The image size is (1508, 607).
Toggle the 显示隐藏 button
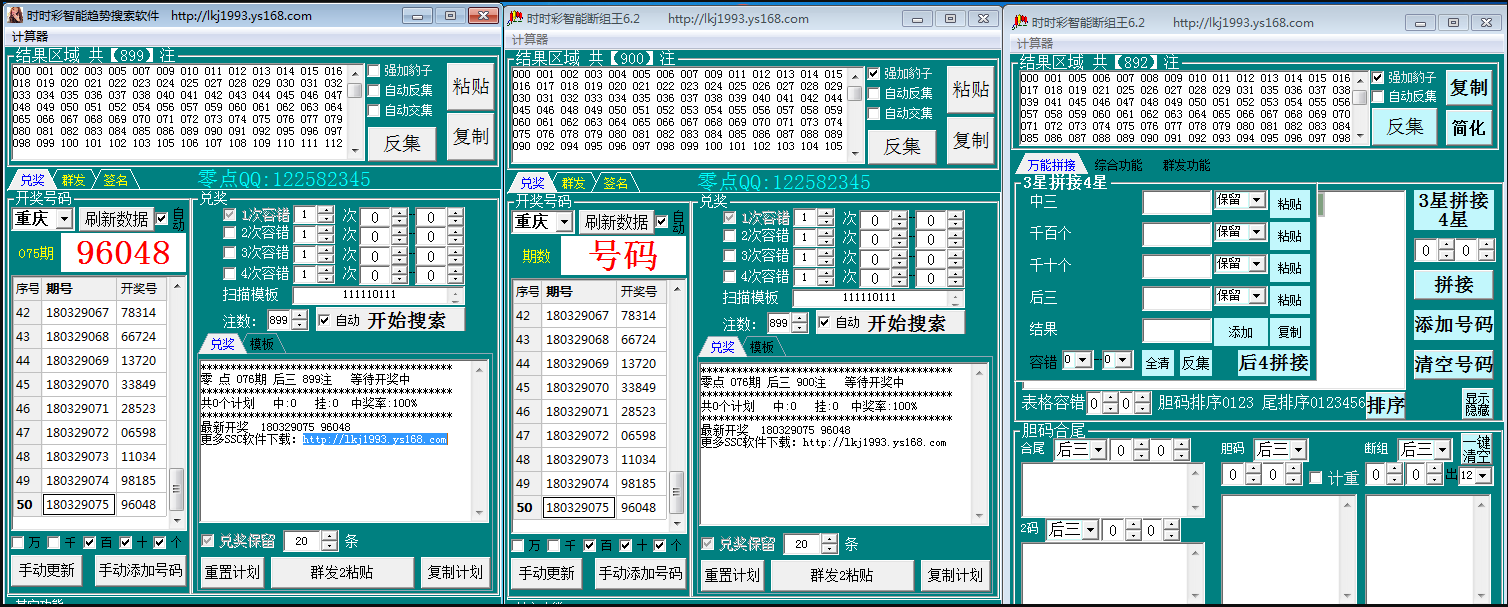pos(1476,403)
